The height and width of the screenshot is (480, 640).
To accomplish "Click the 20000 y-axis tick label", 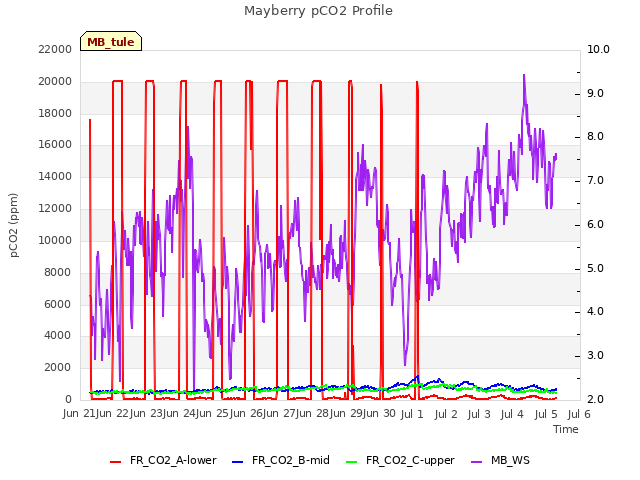I will [55, 81].
